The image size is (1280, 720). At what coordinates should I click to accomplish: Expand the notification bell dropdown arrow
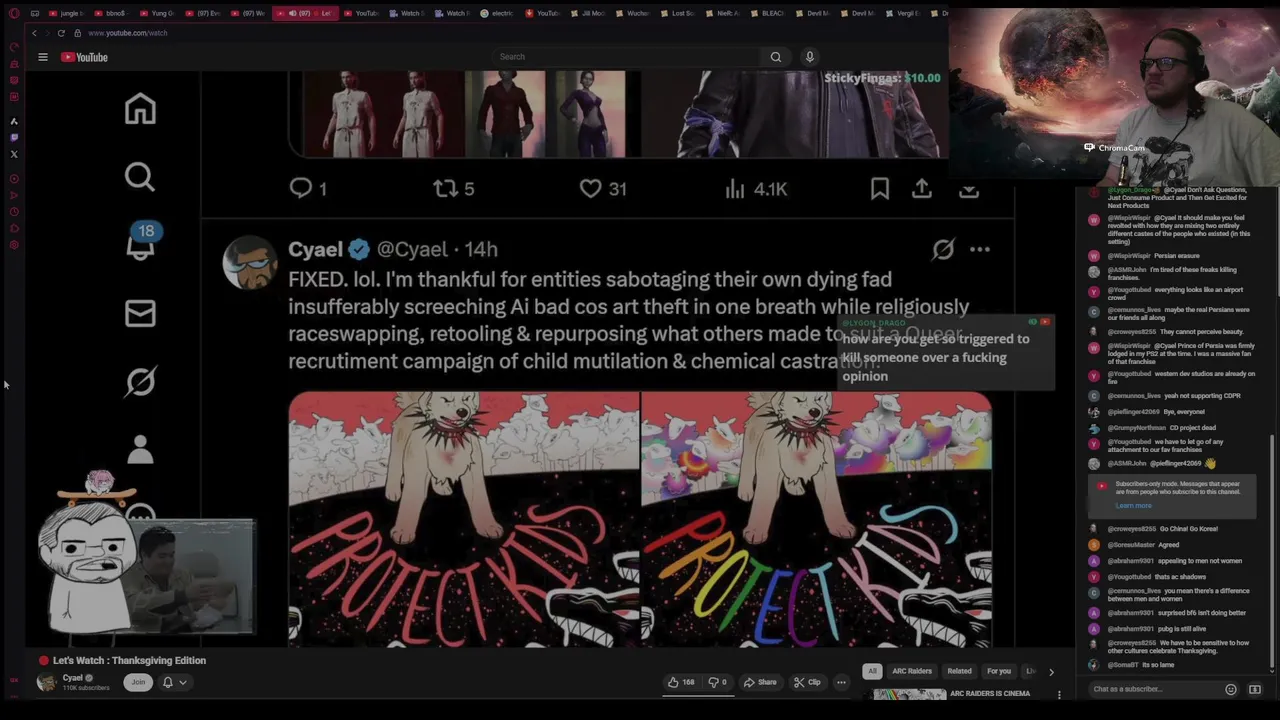pos(182,682)
